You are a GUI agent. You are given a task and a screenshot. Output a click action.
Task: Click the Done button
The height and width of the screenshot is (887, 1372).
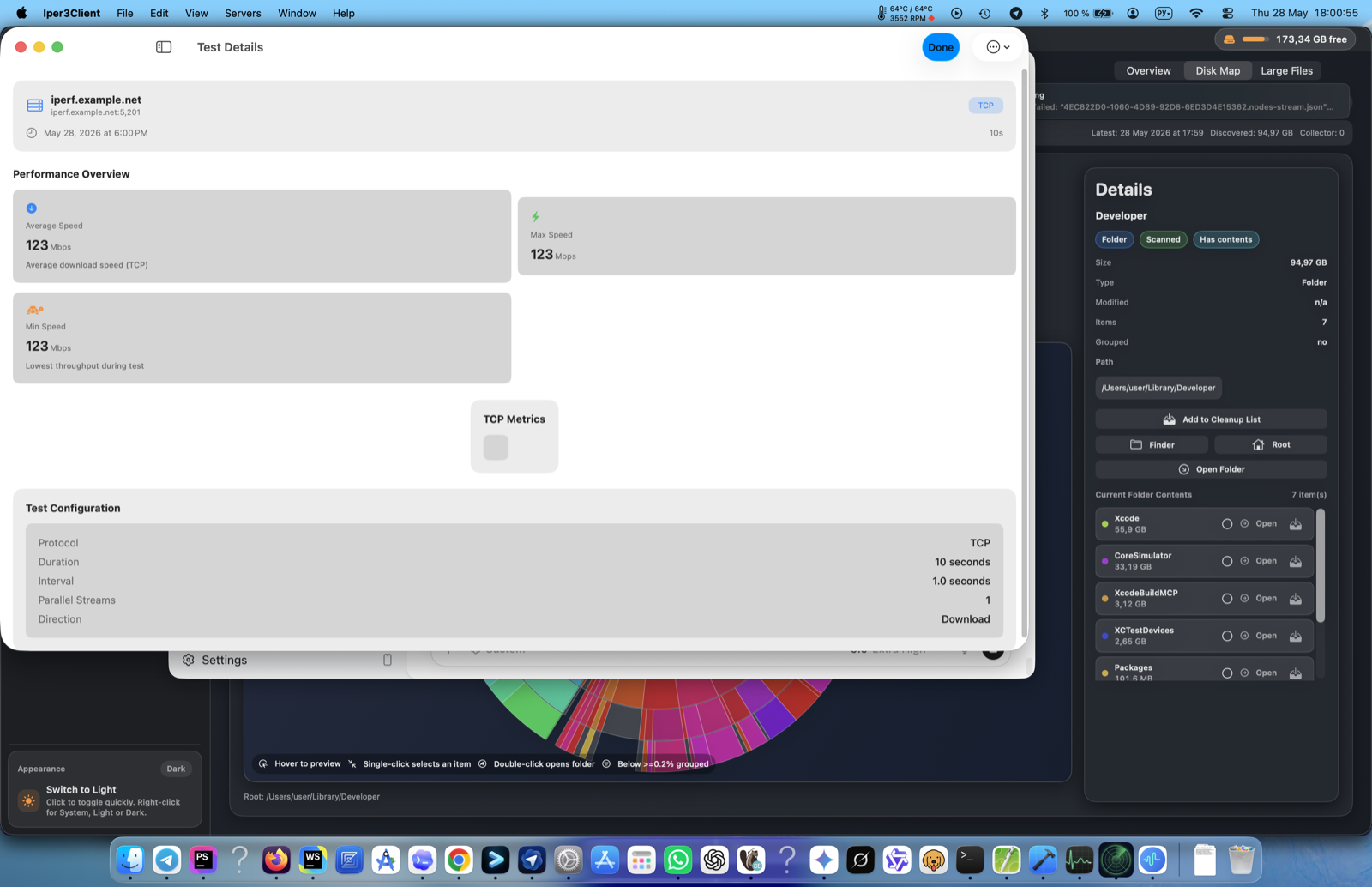click(x=941, y=47)
